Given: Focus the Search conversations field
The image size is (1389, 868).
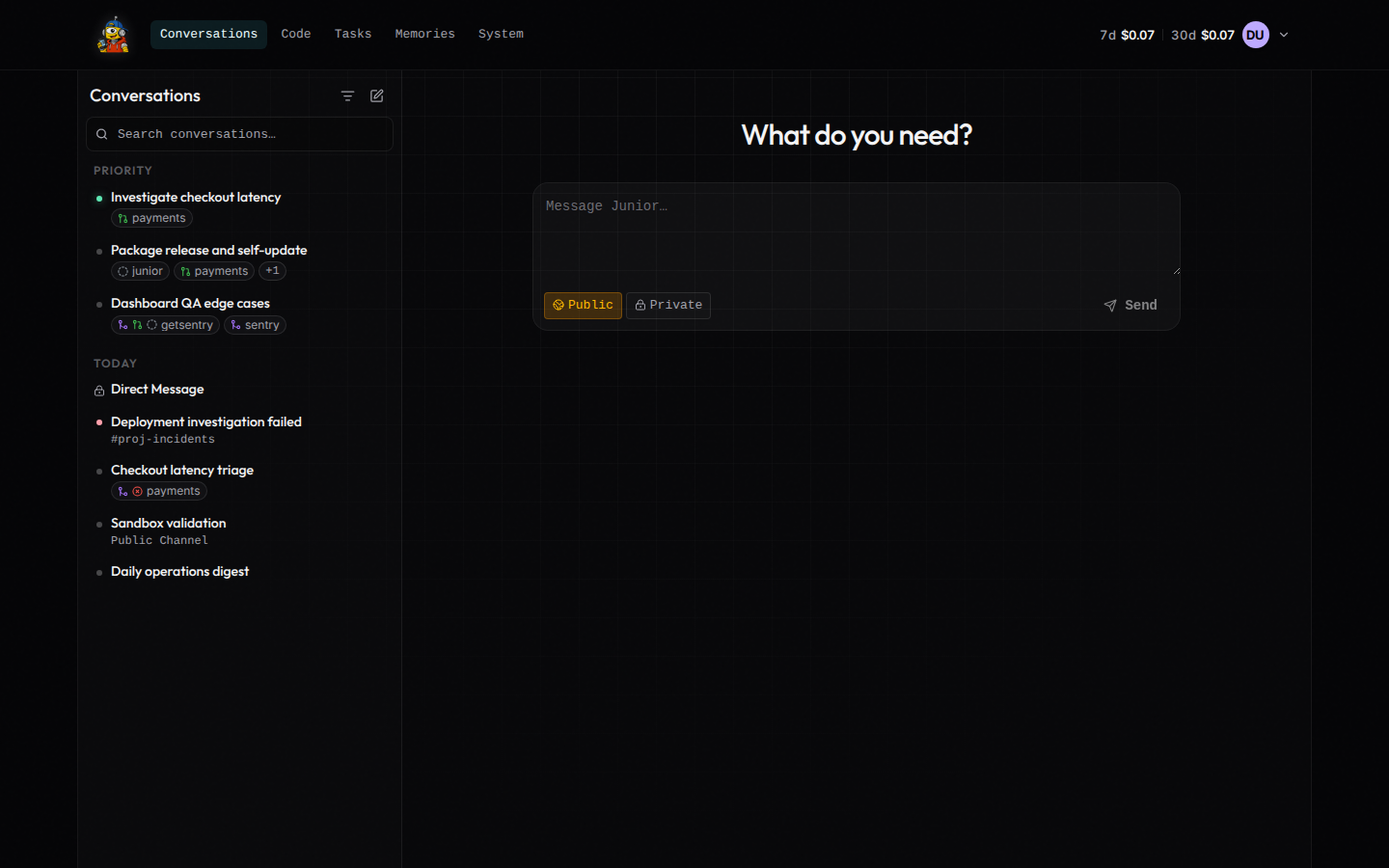Looking at the screenshot, I should tap(239, 134).
